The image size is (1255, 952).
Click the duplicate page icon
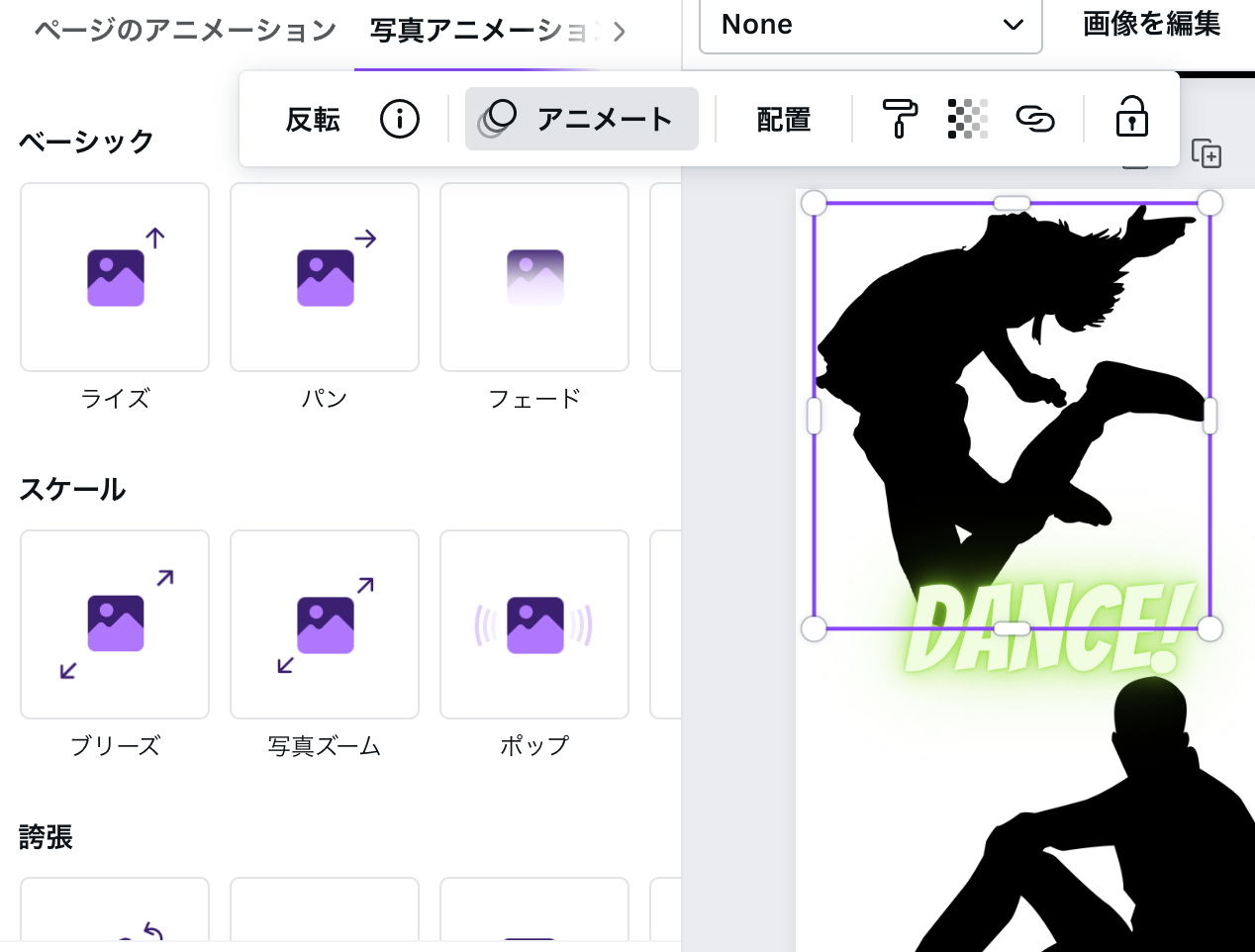coord(1207,153)
